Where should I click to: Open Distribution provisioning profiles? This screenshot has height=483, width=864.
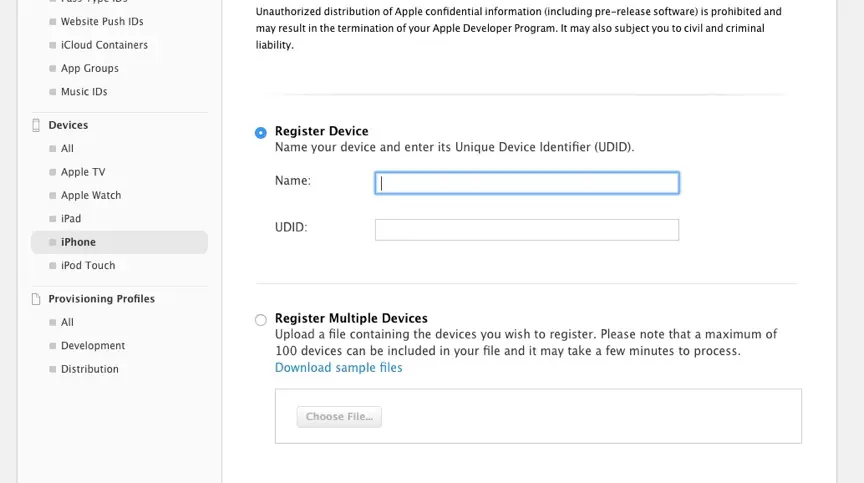point(89,369)
